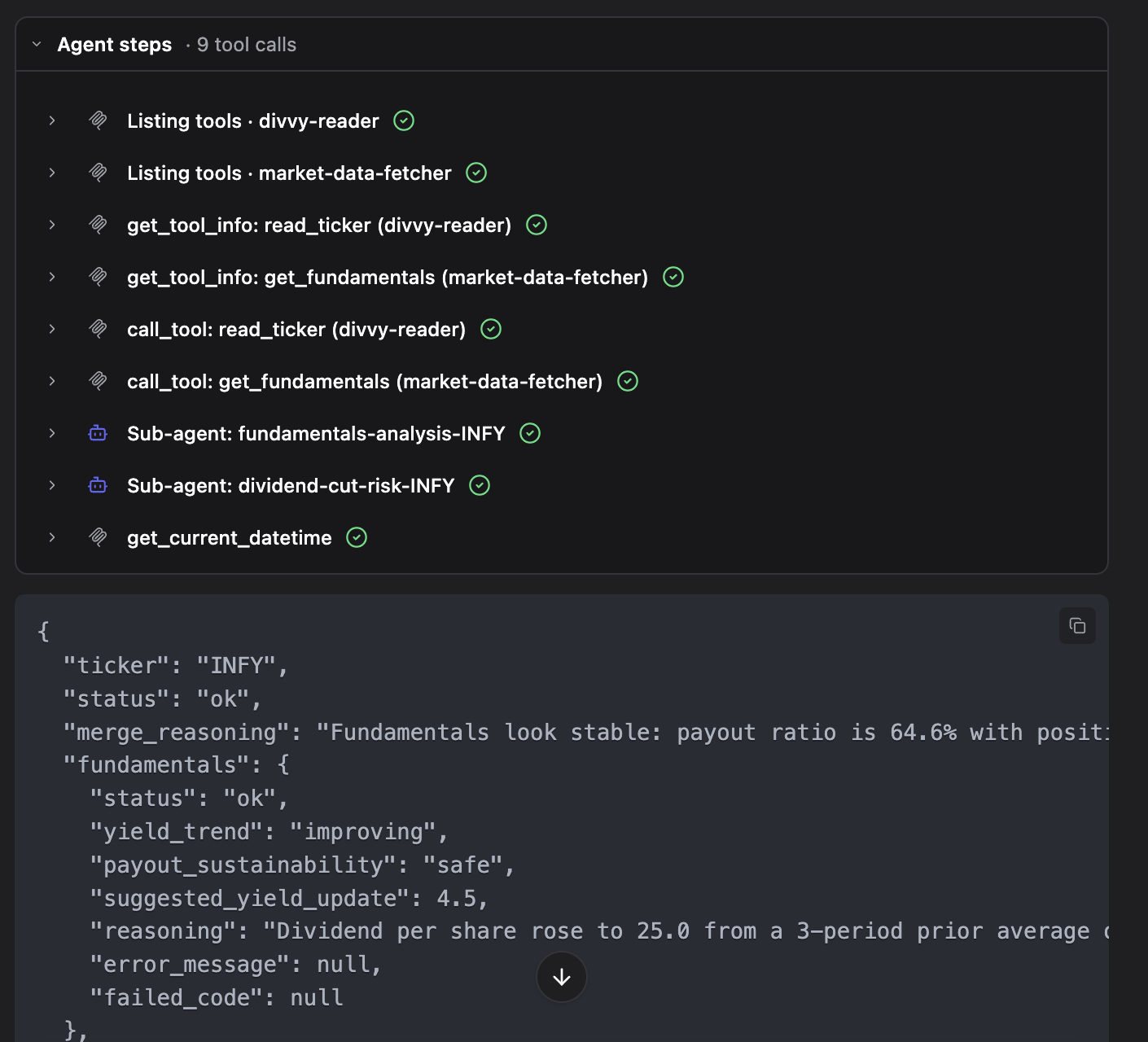The image size is (1148, 1042).
Task: Click success checkmark on Listing tools market-data-fetcher
Action: click(476, 173)
